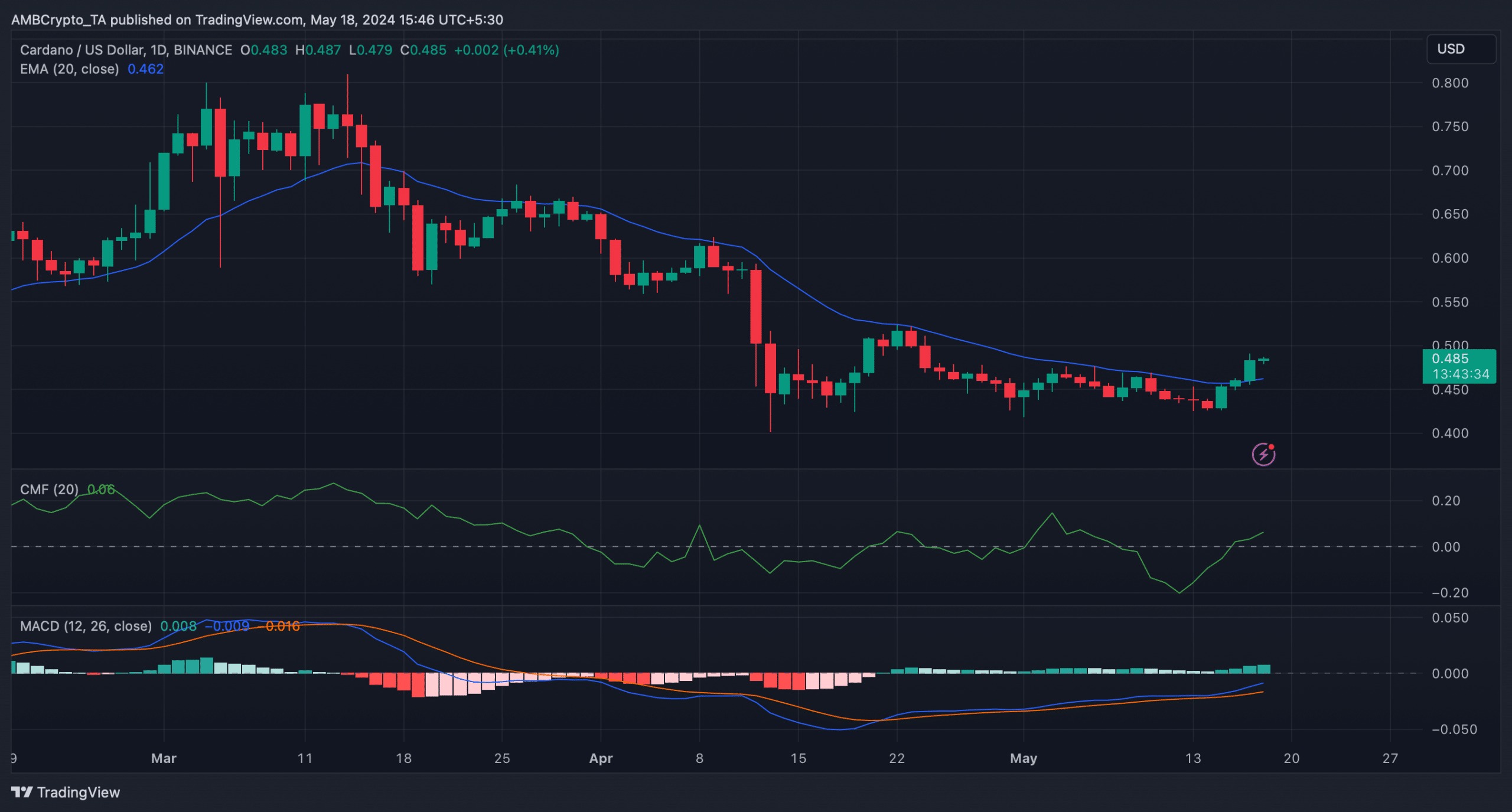Click the high price value H0.487
Viewport: 1512px width, 812px height.
[x=318, y=50]
